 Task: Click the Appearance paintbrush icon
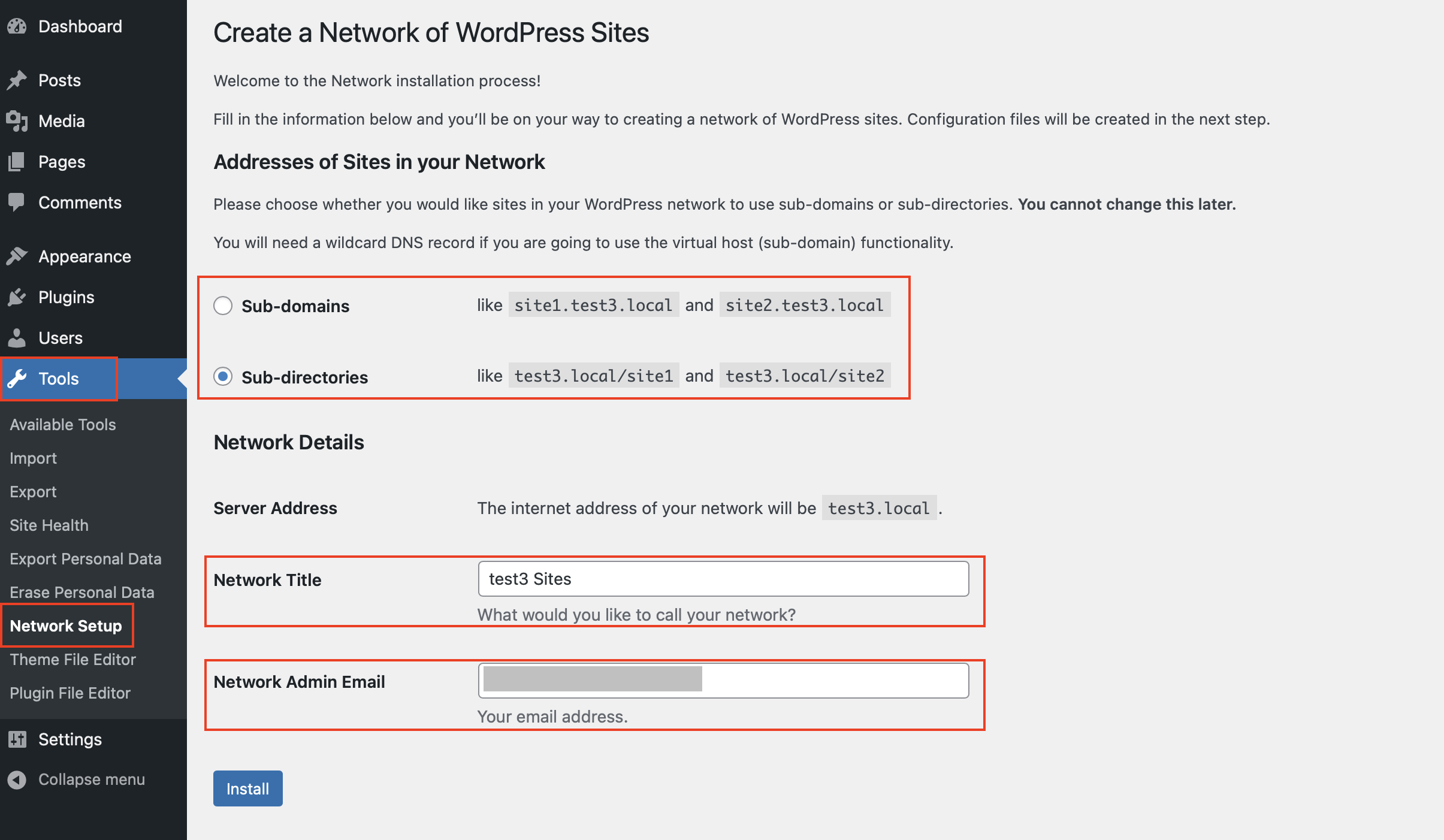pos(17,256)
